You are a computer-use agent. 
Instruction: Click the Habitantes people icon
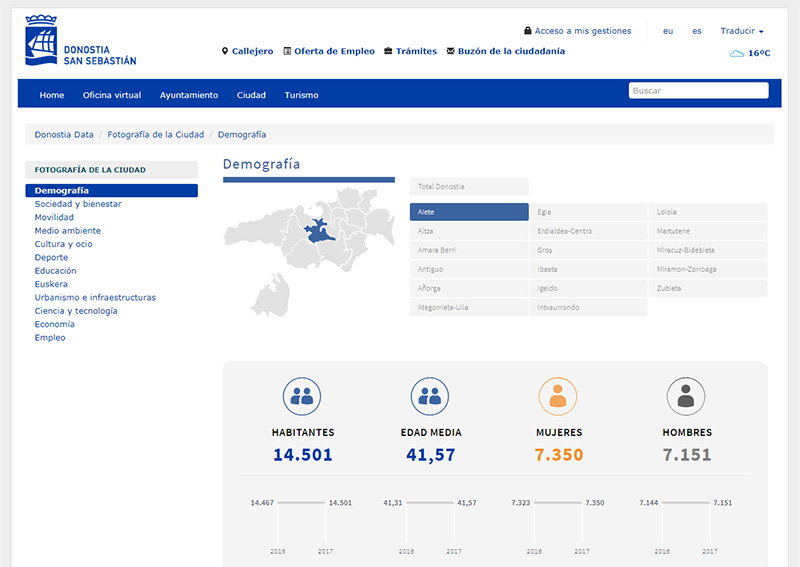[302, 397]
